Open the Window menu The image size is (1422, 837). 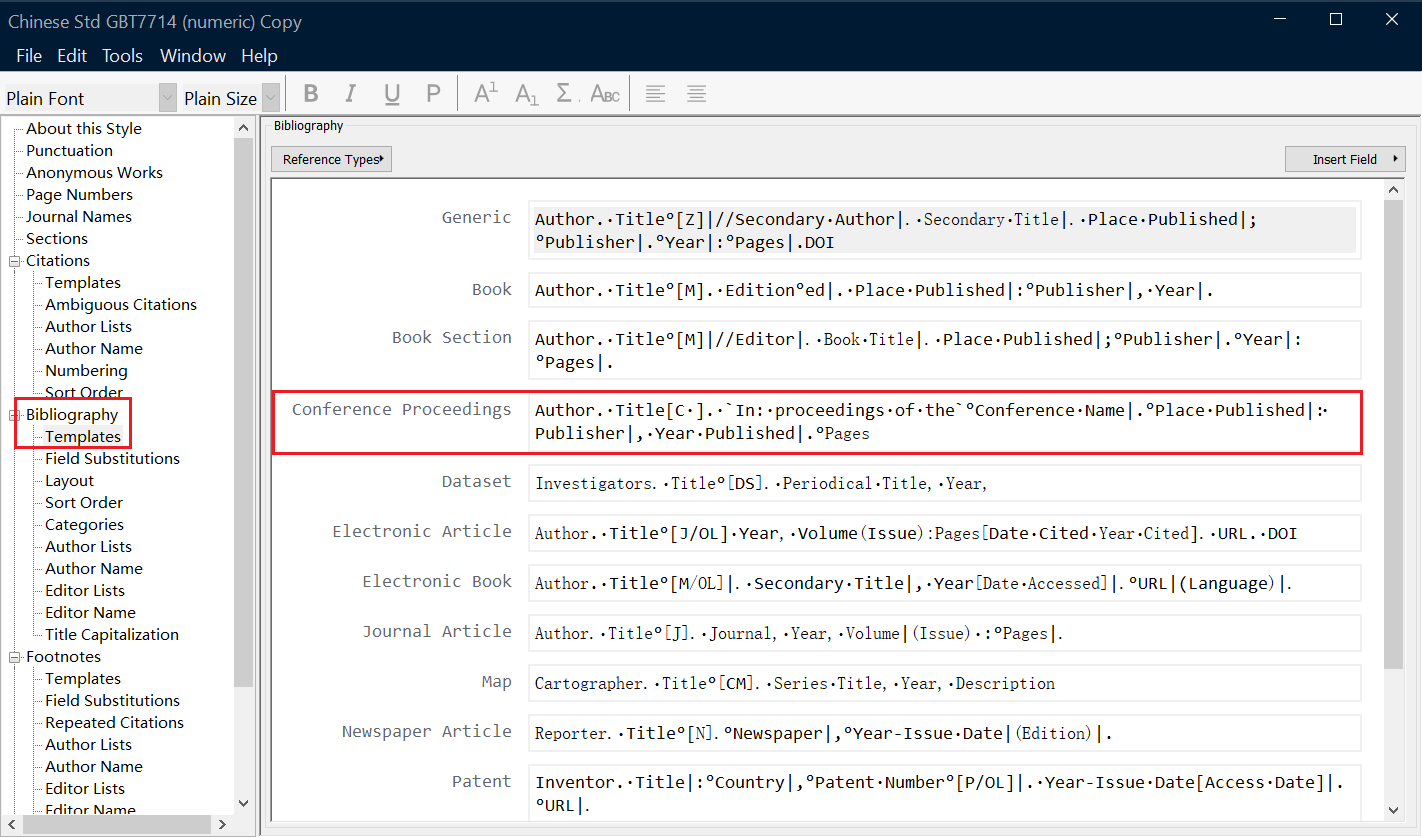coord(193,56)
